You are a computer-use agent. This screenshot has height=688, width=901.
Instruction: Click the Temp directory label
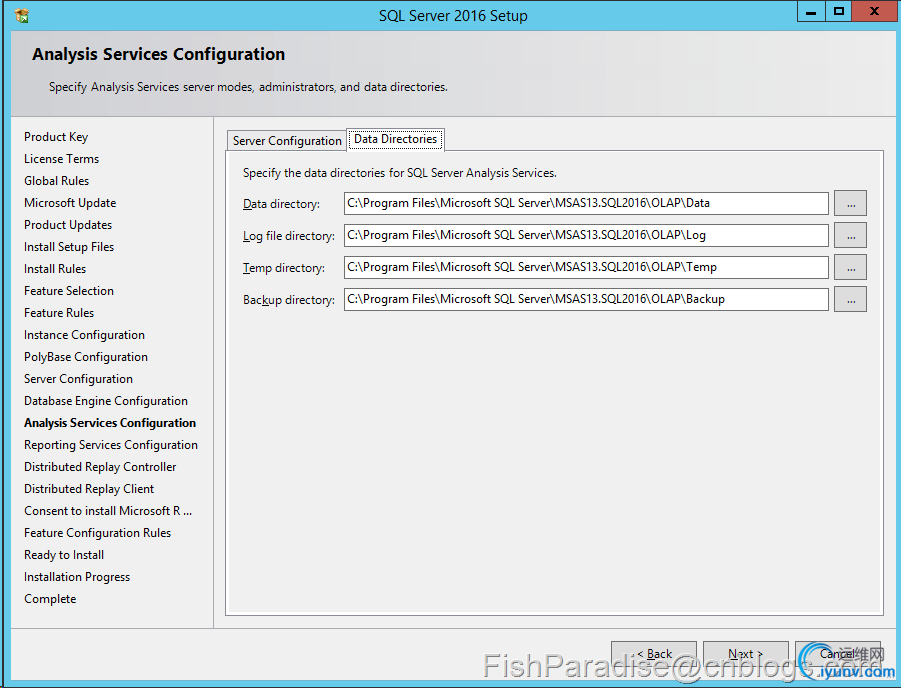pos(283,268)
